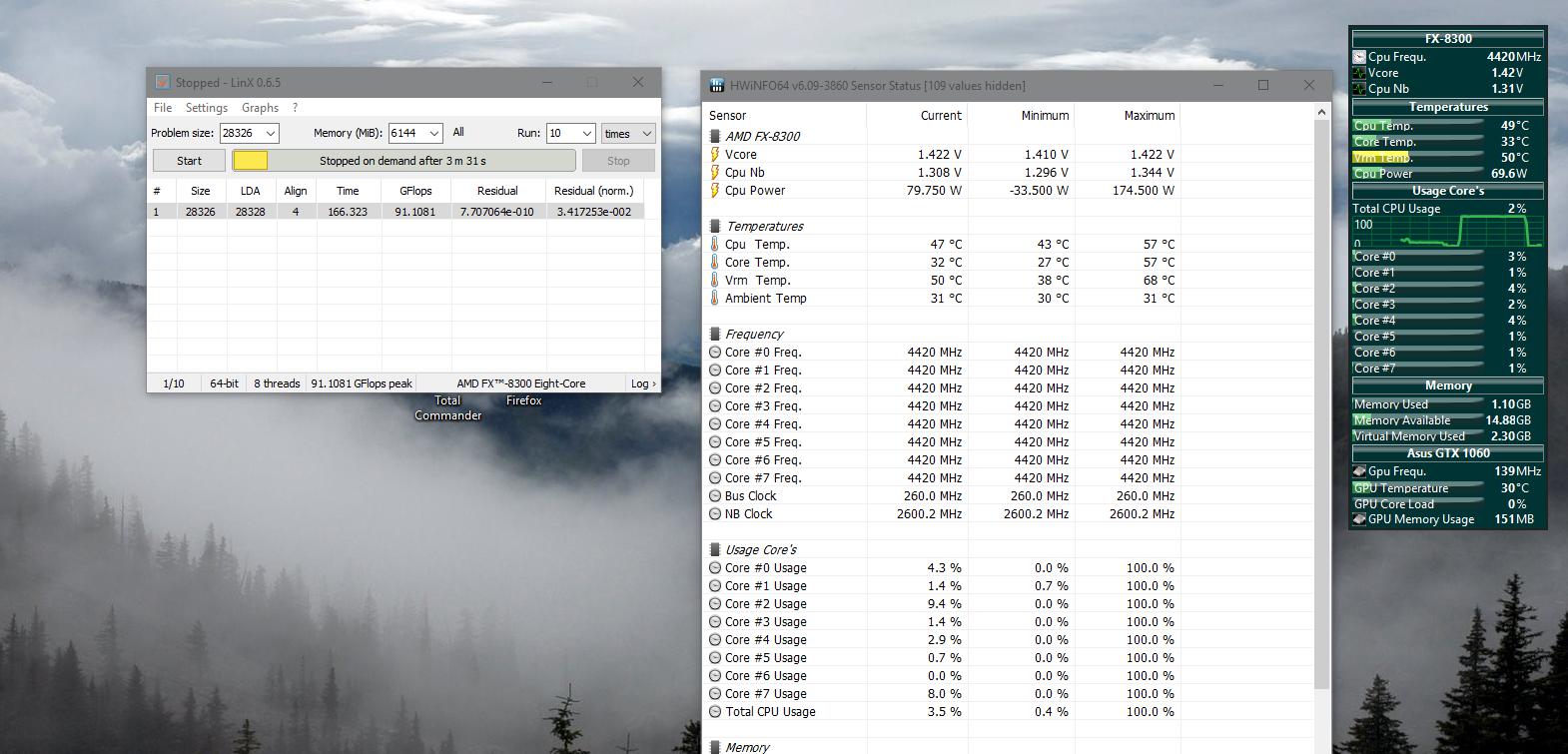This screenshot has width=1568, height=754.
Task: Click the FX-8300 header in the gadget
Action: pyautogui.click(x=1448, y=39)
